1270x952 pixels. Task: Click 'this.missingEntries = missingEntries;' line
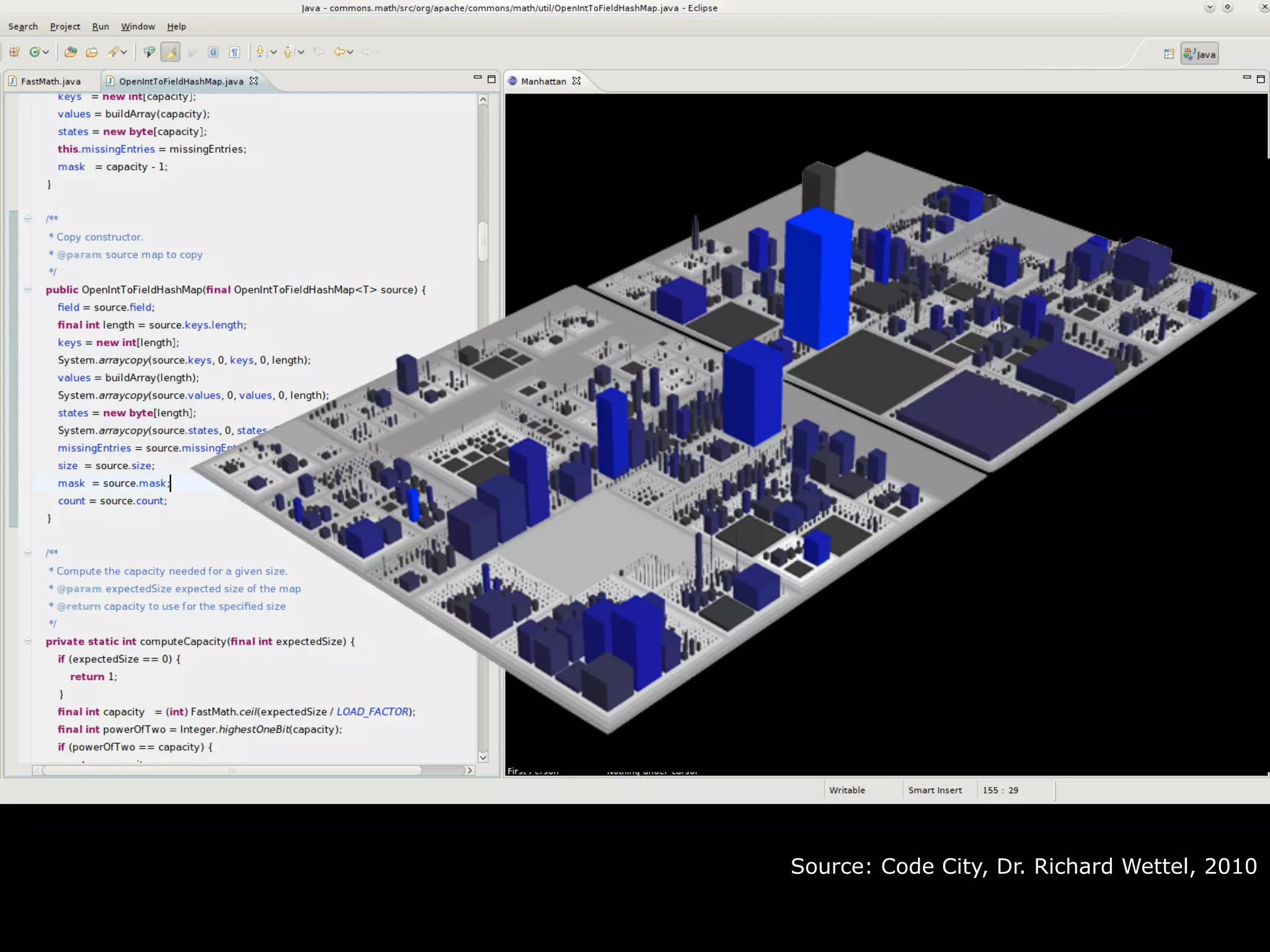point(152,149)
